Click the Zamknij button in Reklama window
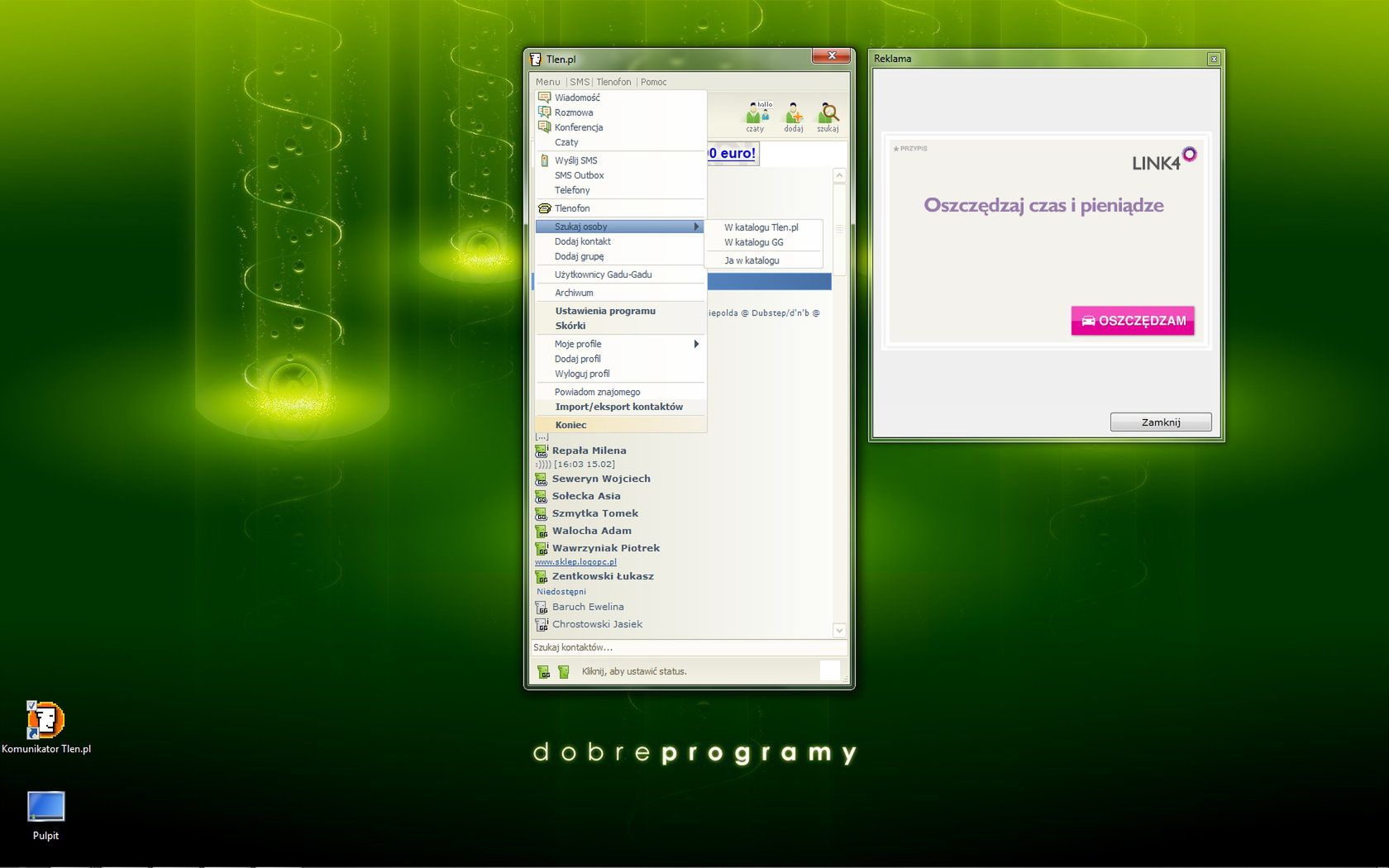Screen dimensions: 1389x868 [x=1161, y=422]
